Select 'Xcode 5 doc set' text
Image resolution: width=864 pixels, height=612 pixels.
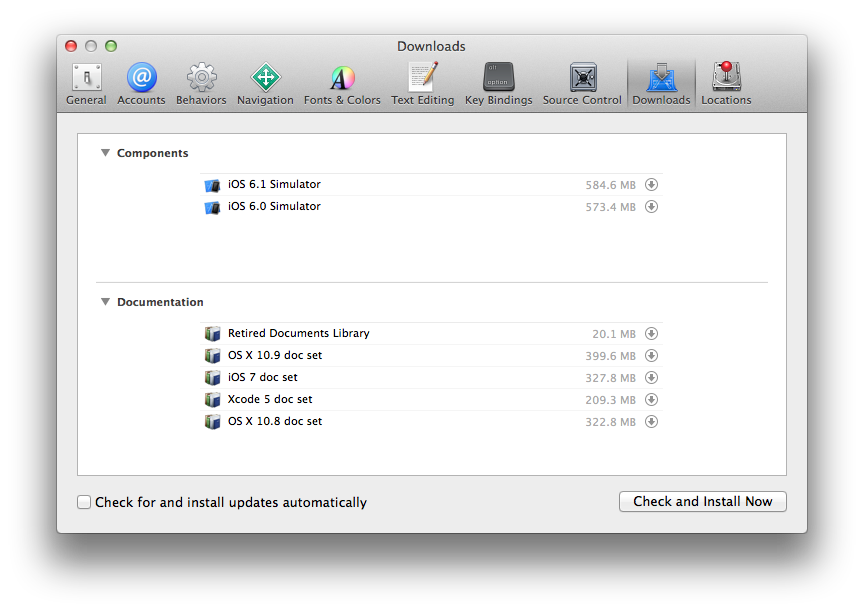pos(270,399)
